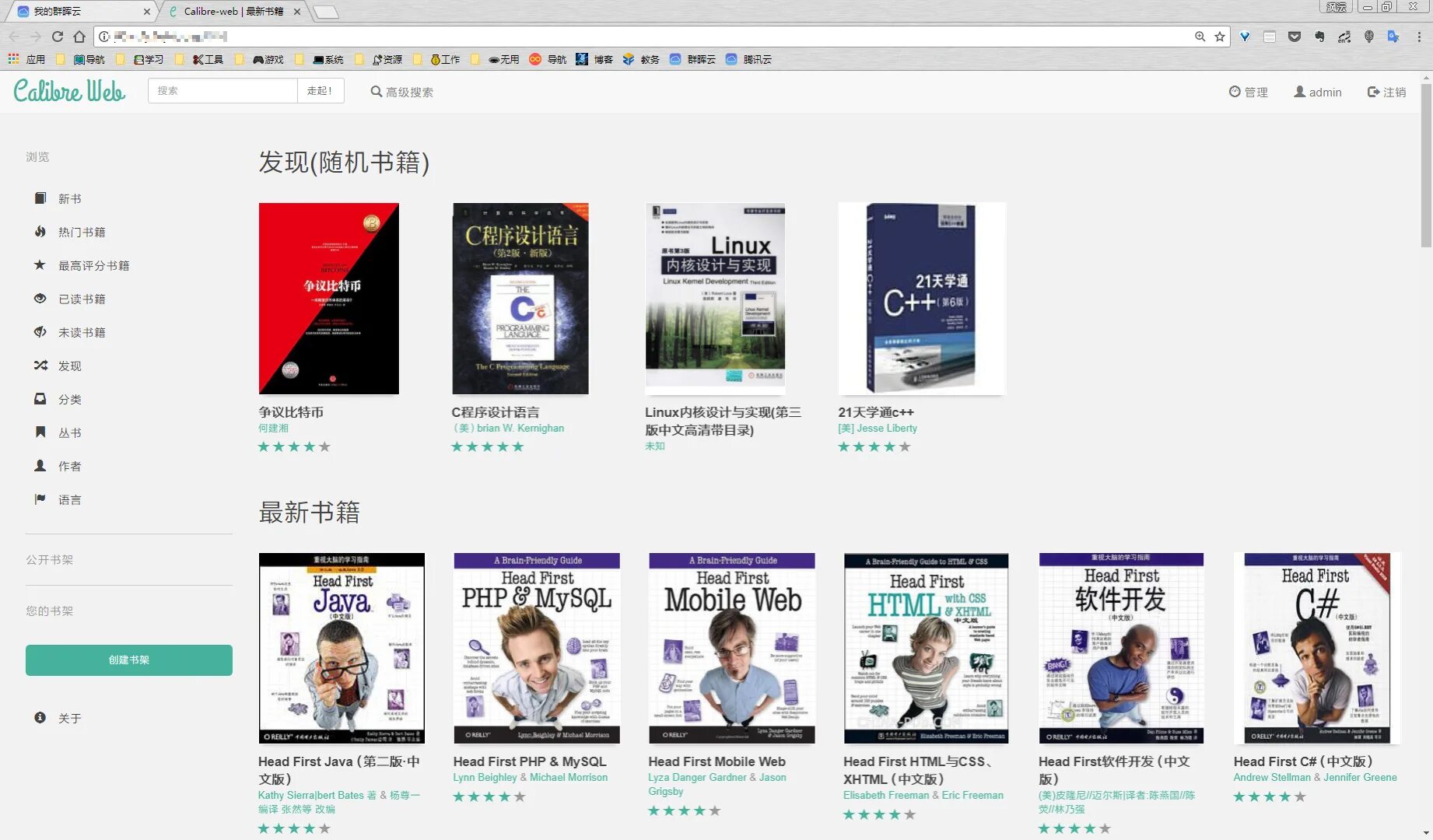Open the 腾讯云 bookmark link
Viewport: 1433px width, 840px height.
(x=748, y=59)
